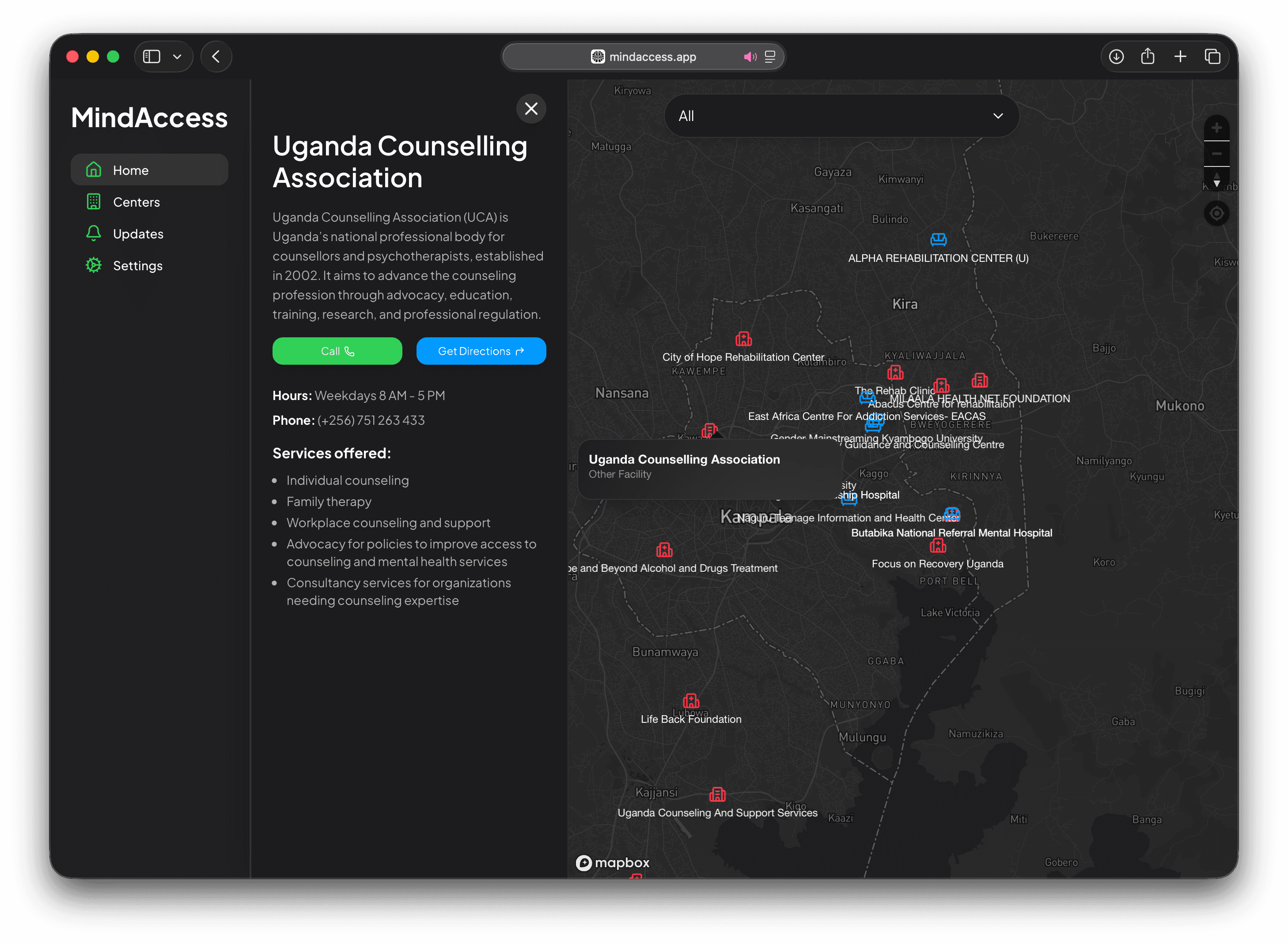This screenshot has width=1288, height=944.
Task: Show browser downloads
Action: [1116, 57]
